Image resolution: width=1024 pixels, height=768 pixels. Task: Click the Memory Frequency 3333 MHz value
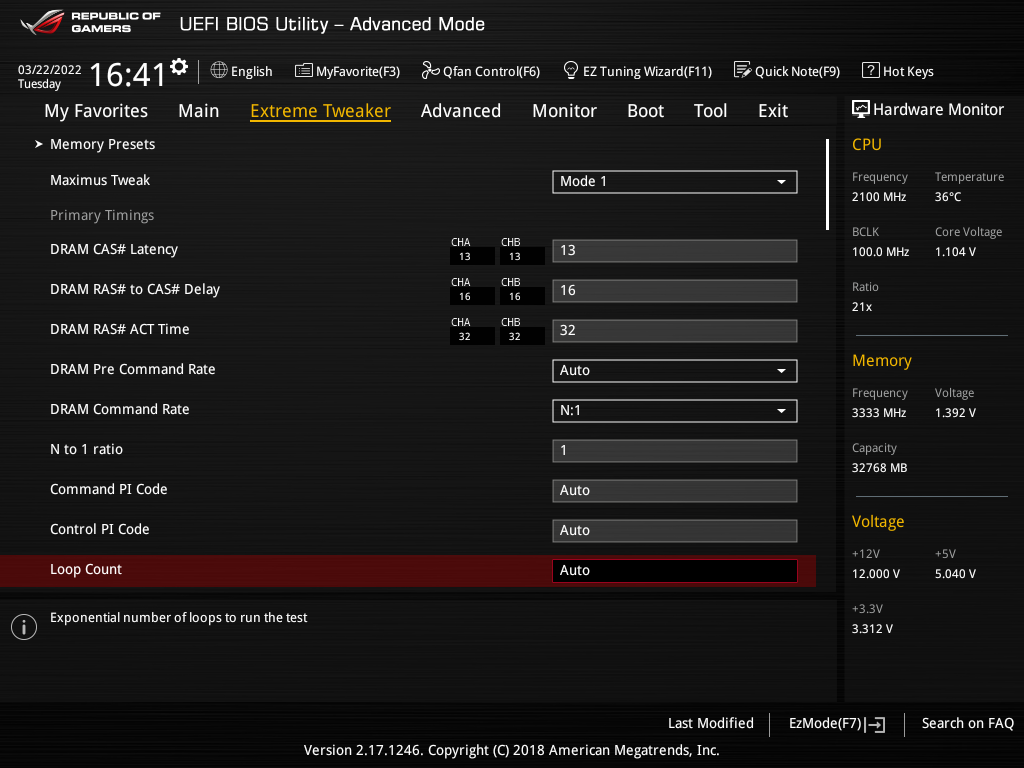878,413
